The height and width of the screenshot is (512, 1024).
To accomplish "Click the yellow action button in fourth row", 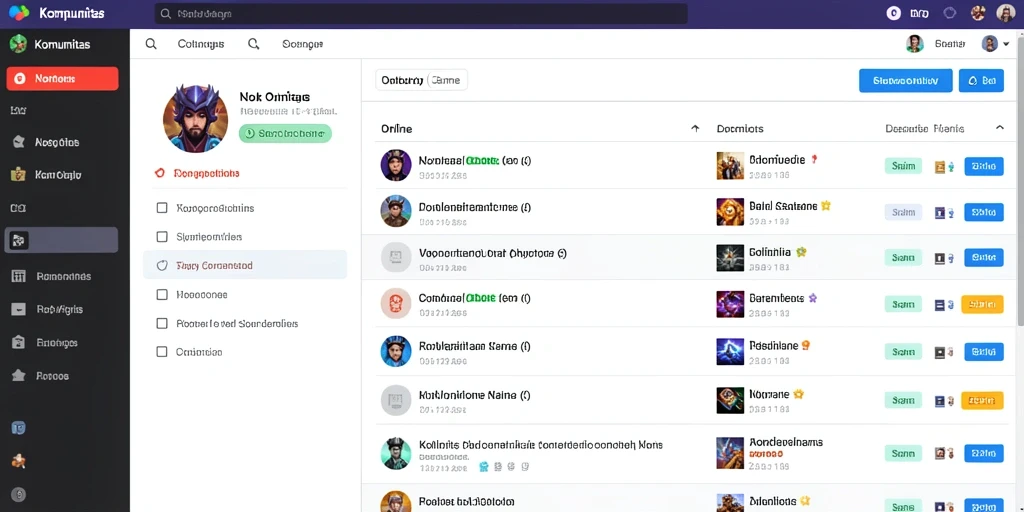I will (x=982, y=304).
